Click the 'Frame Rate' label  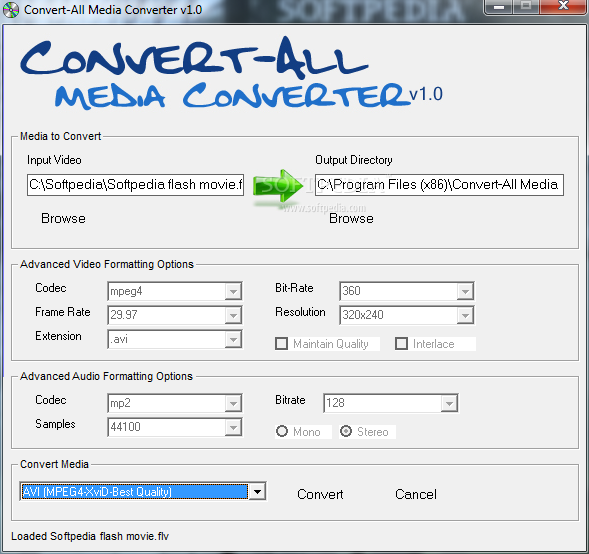(63, 312)
